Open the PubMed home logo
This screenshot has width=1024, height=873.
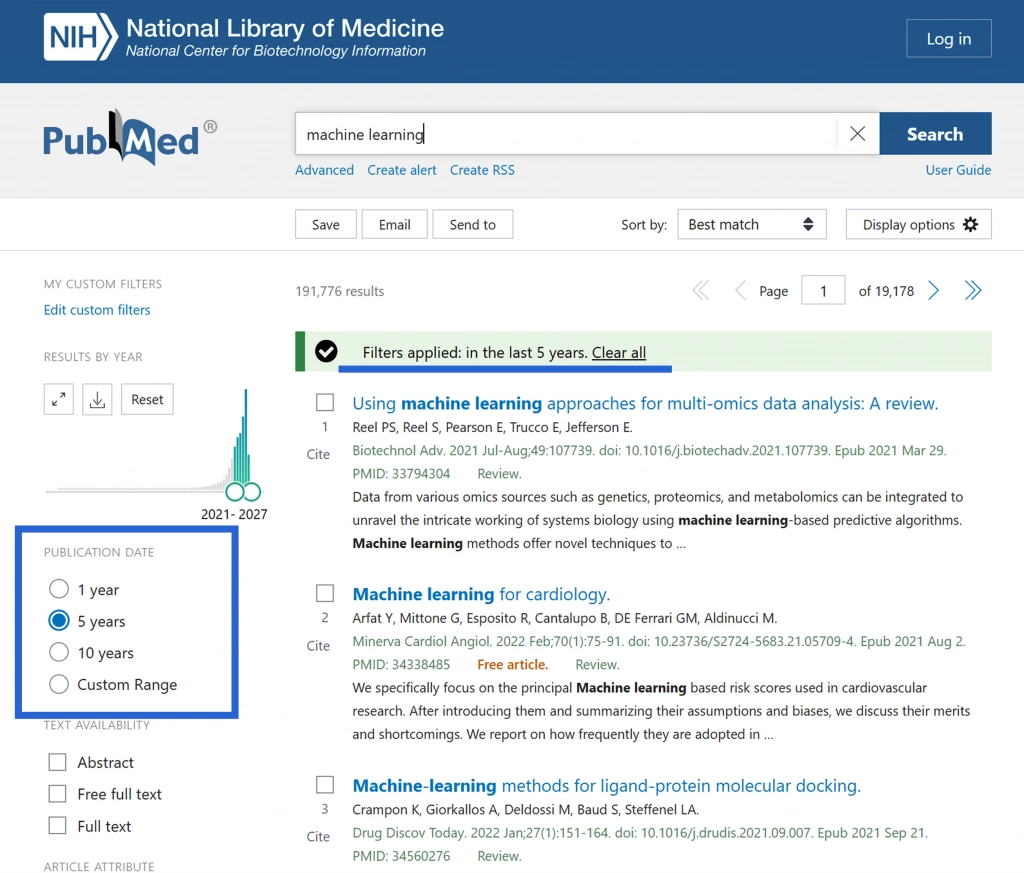pyautogui.click(x=130, y=137)
